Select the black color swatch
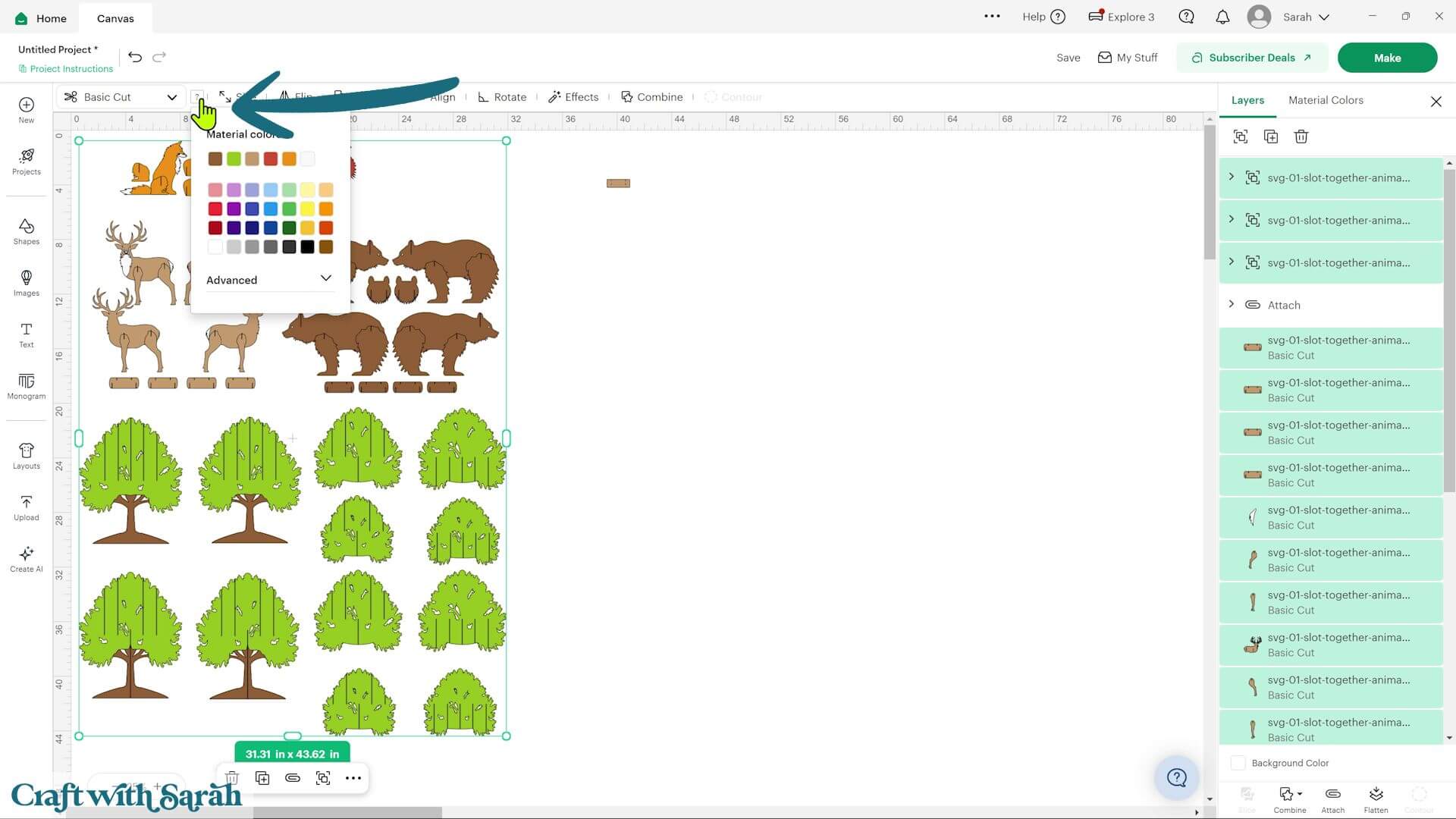The height and width of the screenshot is (819, 1456). [x=307, y=247]
